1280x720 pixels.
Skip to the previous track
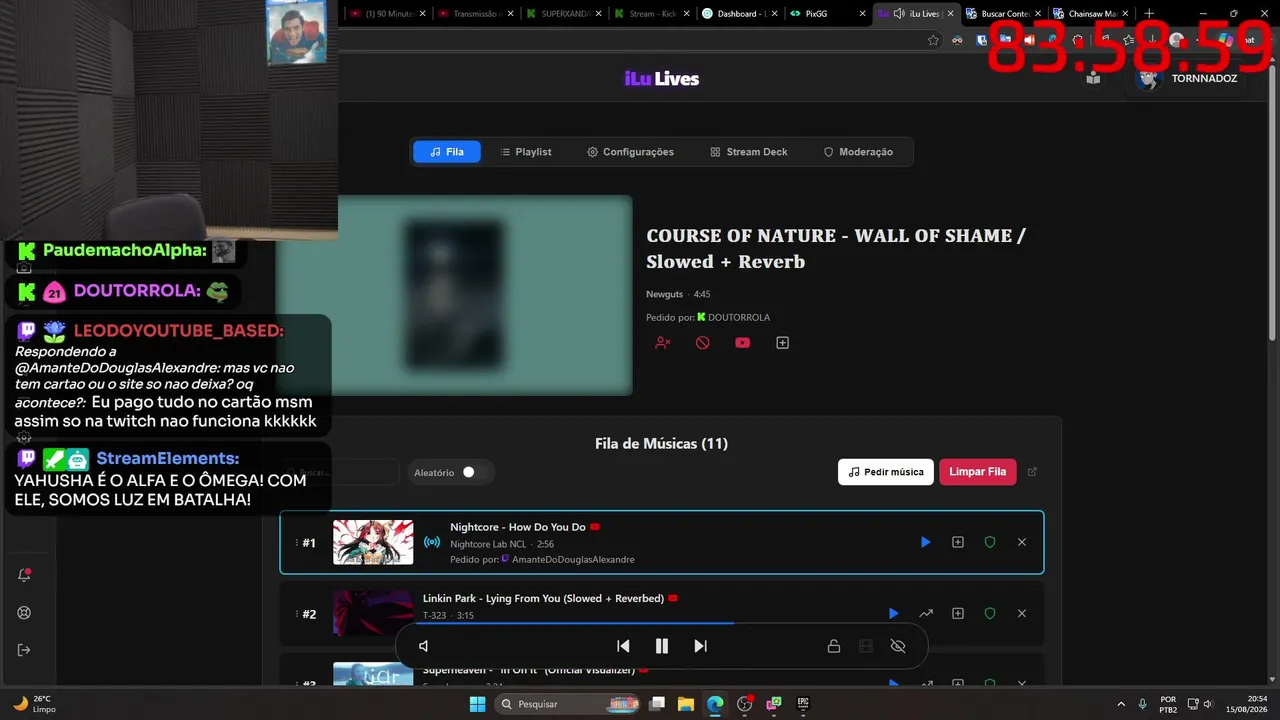[x=623, y=646]
